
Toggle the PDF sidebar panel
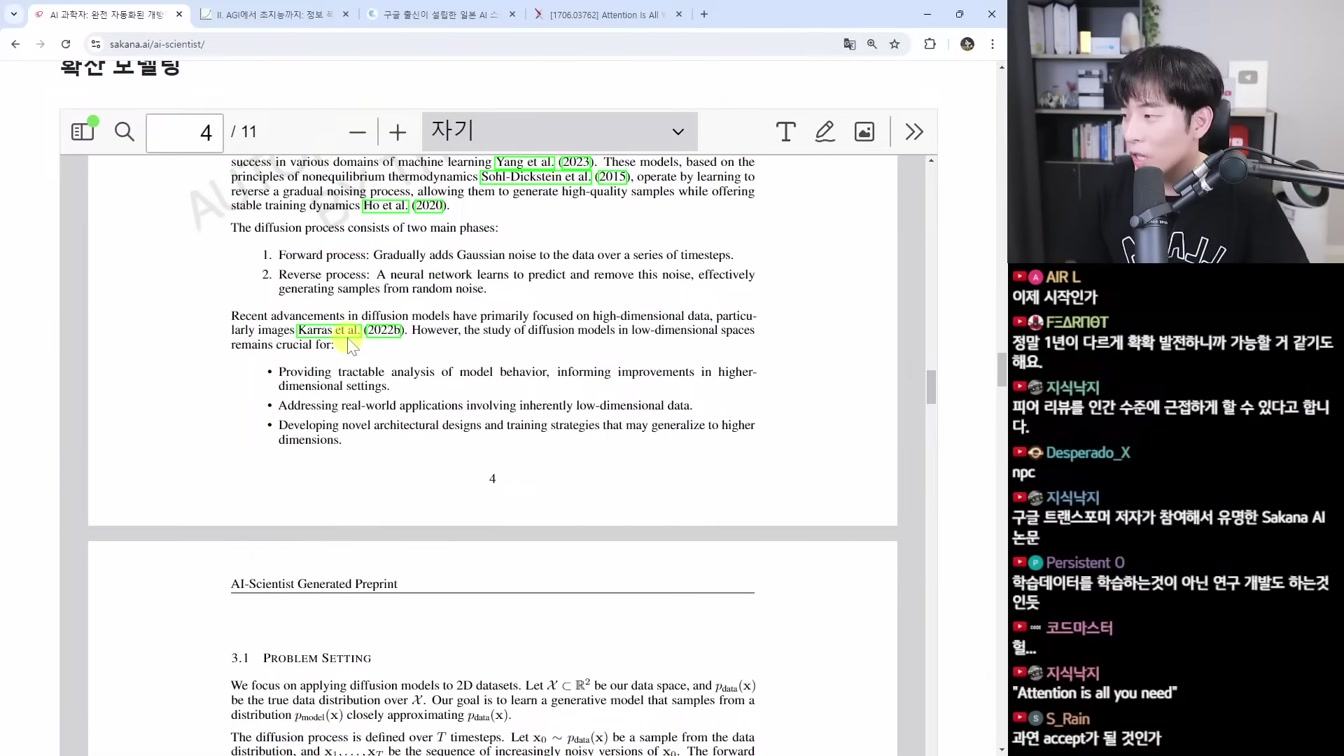[x=83, y=132]
